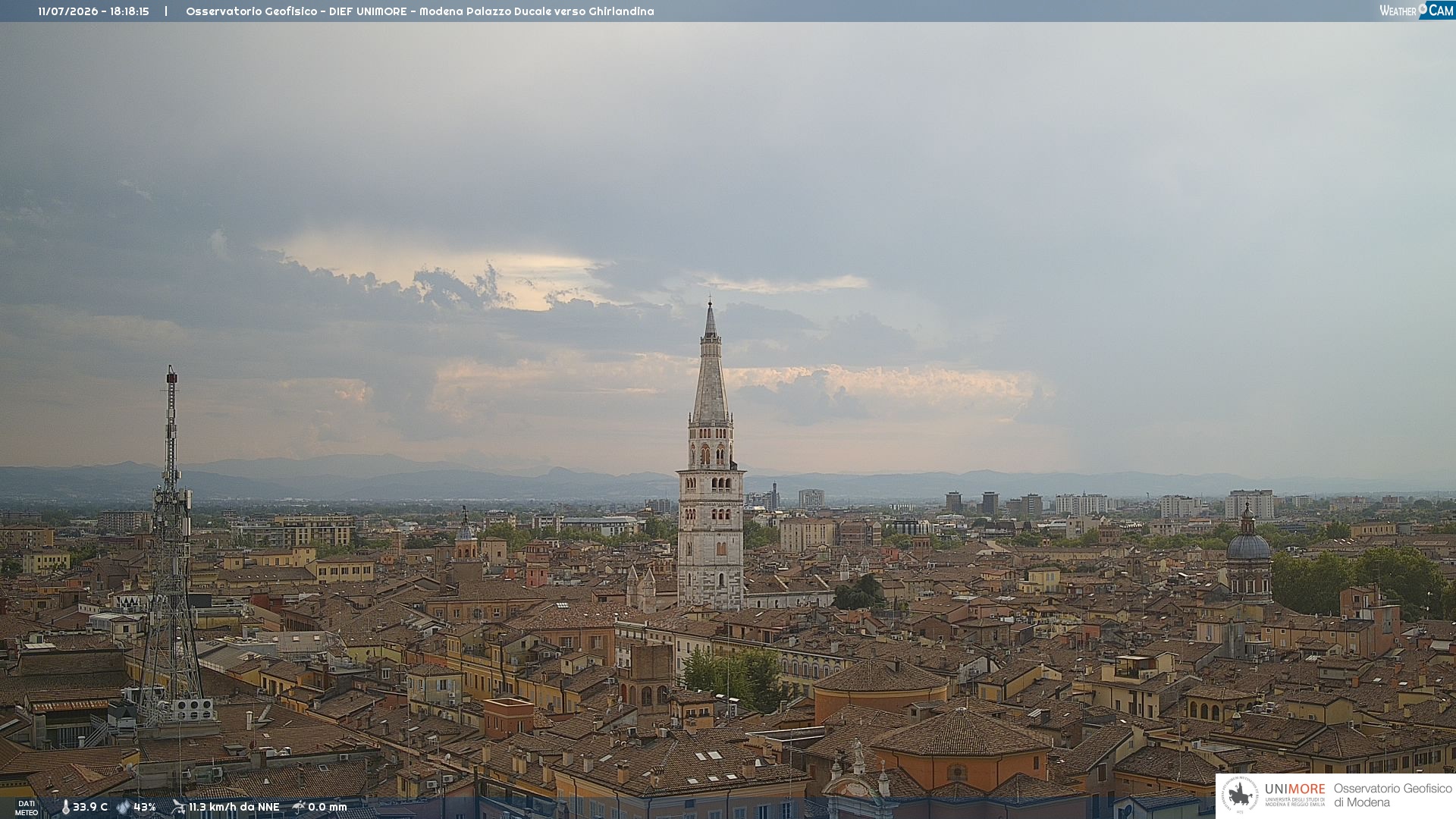
Task: Click the humidity water-drops icon
Action: (x=124, y=807)
